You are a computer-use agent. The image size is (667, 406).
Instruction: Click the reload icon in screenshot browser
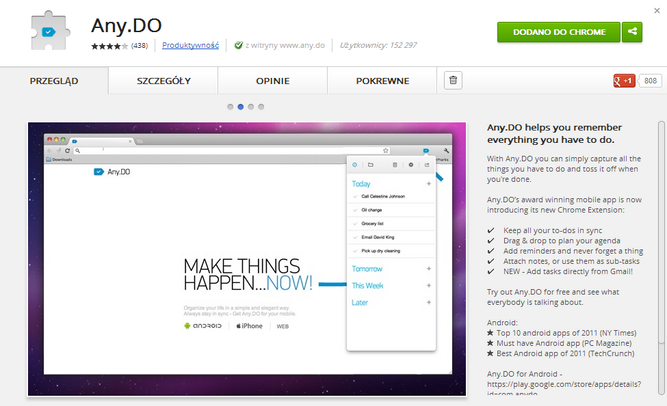(x=67, y=151)
